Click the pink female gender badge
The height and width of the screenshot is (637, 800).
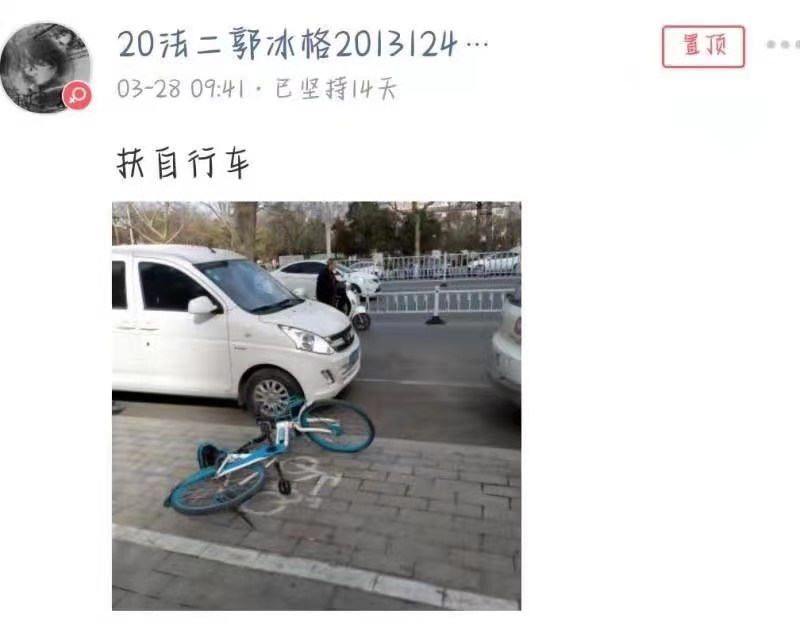coord(77,95)
